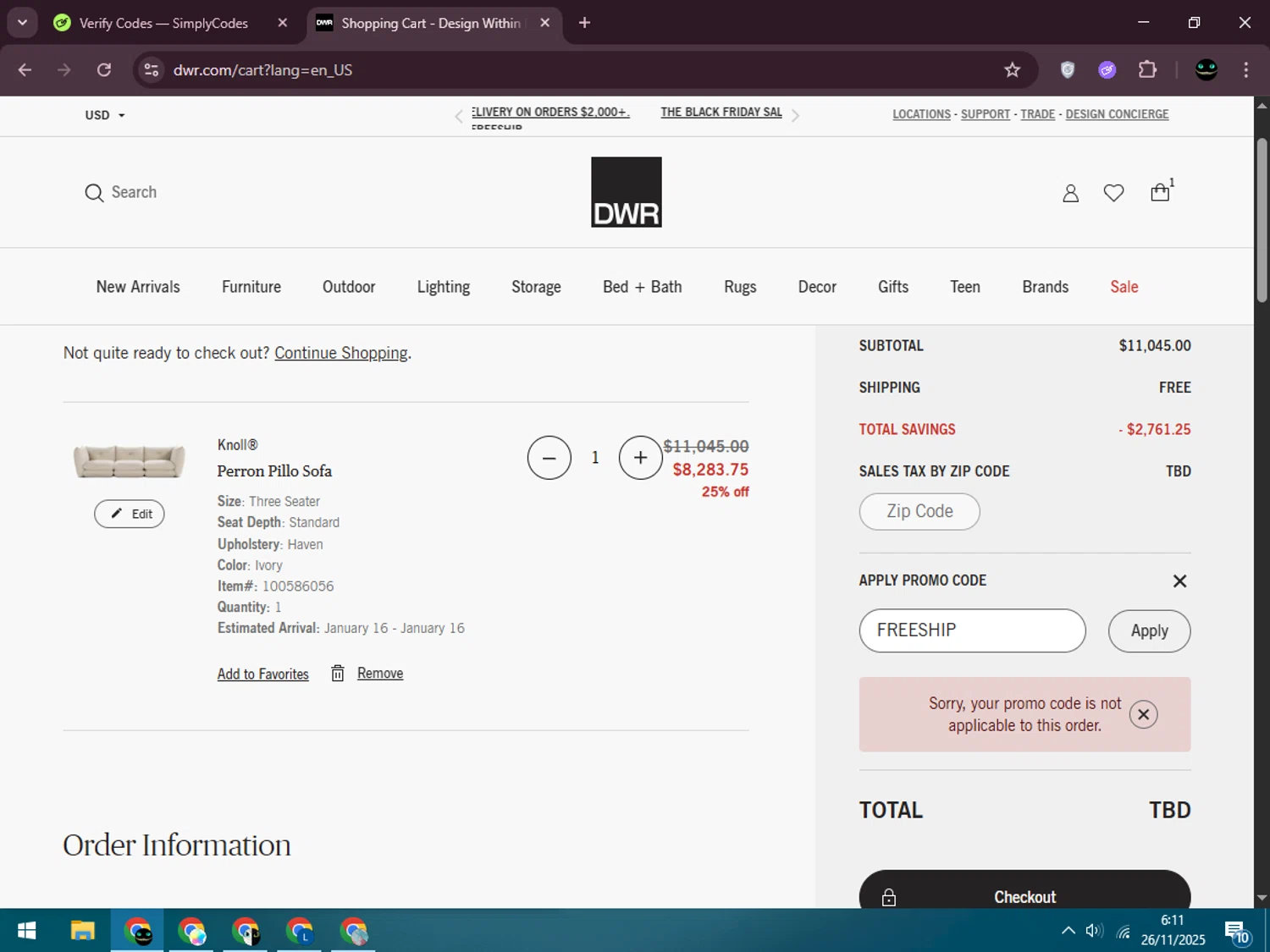
Task: Open the tab search dropdown arrow
Action: 22,23
